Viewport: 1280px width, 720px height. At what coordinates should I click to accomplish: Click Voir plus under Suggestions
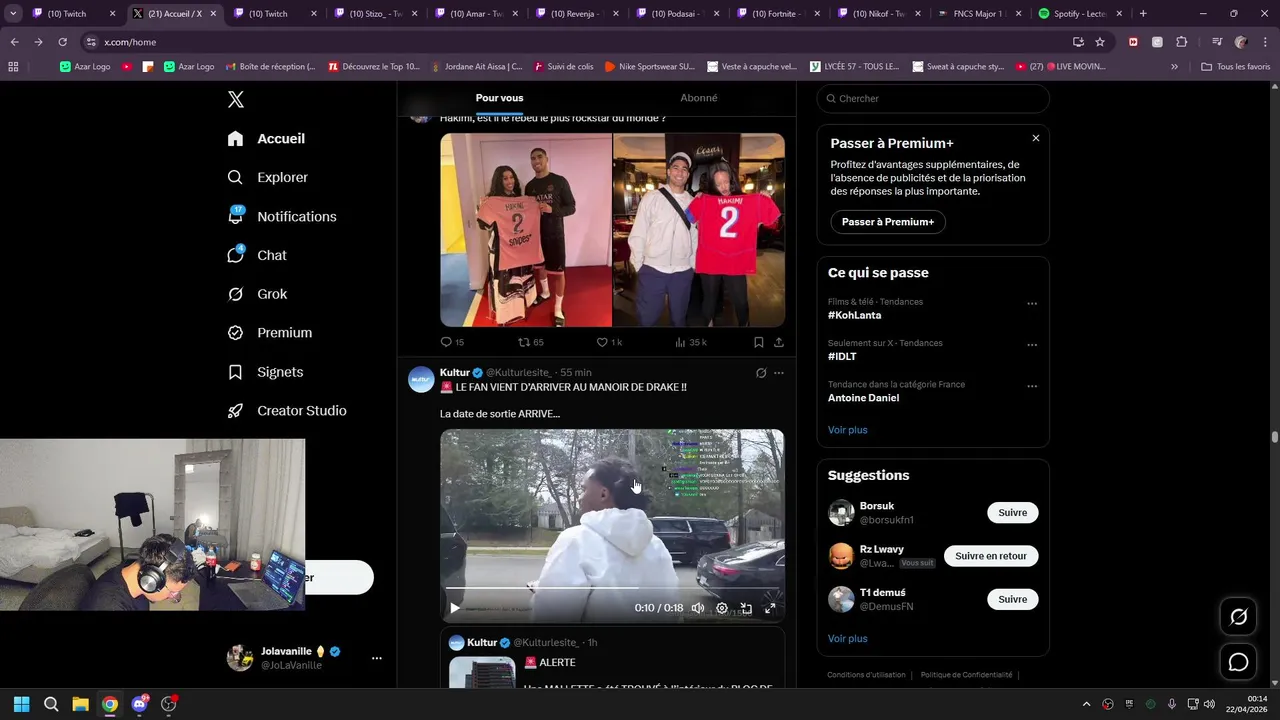[847, 638]
